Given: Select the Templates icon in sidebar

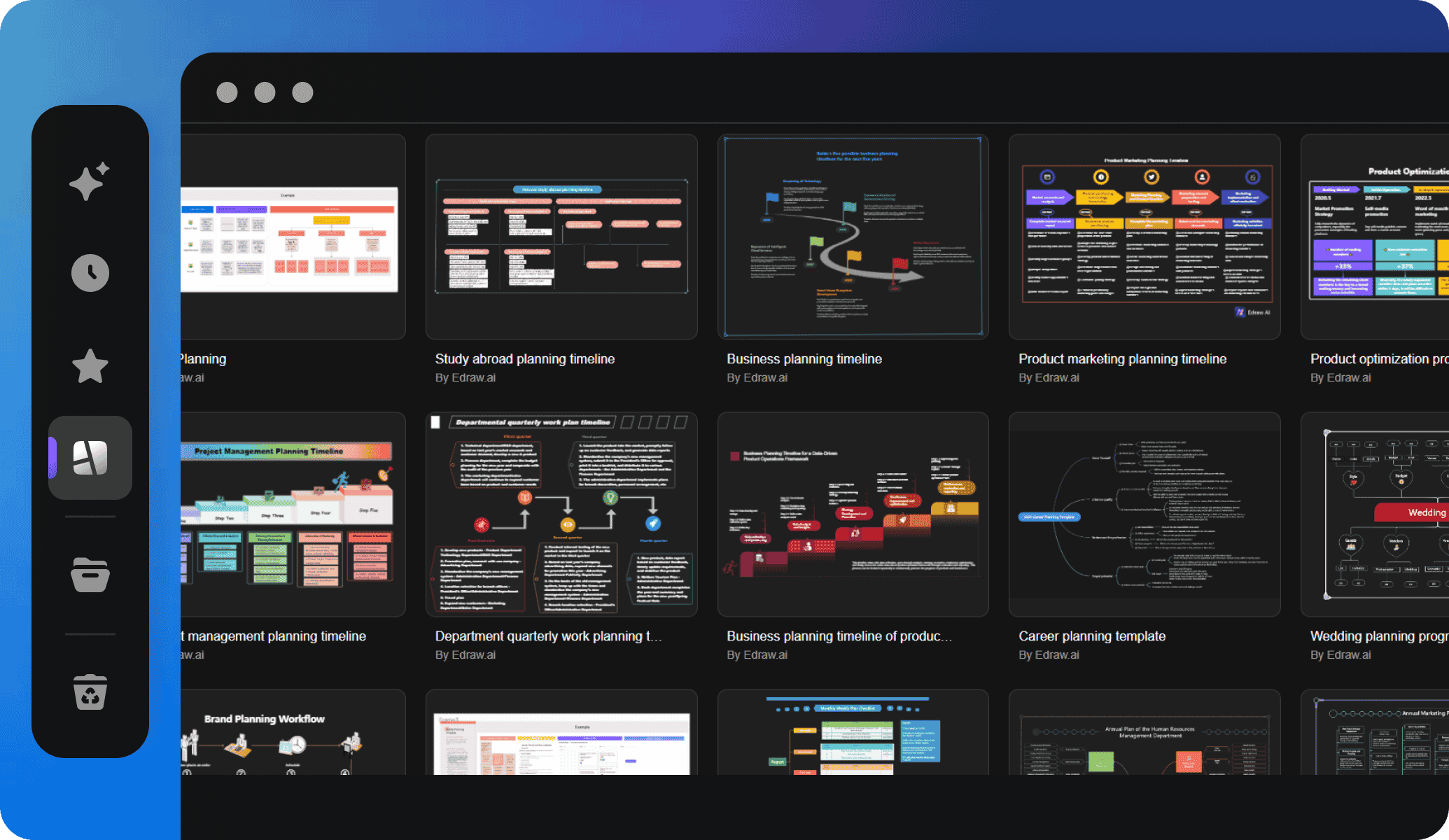Looking at the screenshot, I should point(90,458).
